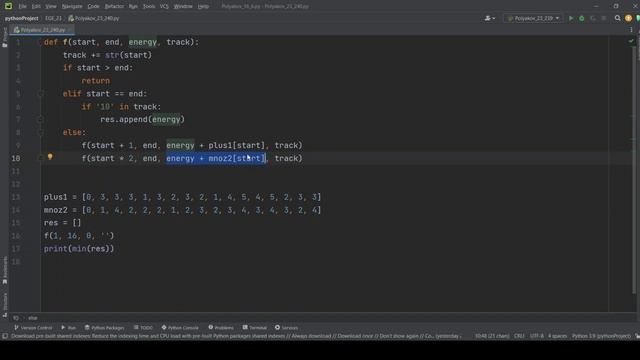
Task: Click on 'print(min(res))' on line 17
Action: pyautogui.click(x=79, y=249)
